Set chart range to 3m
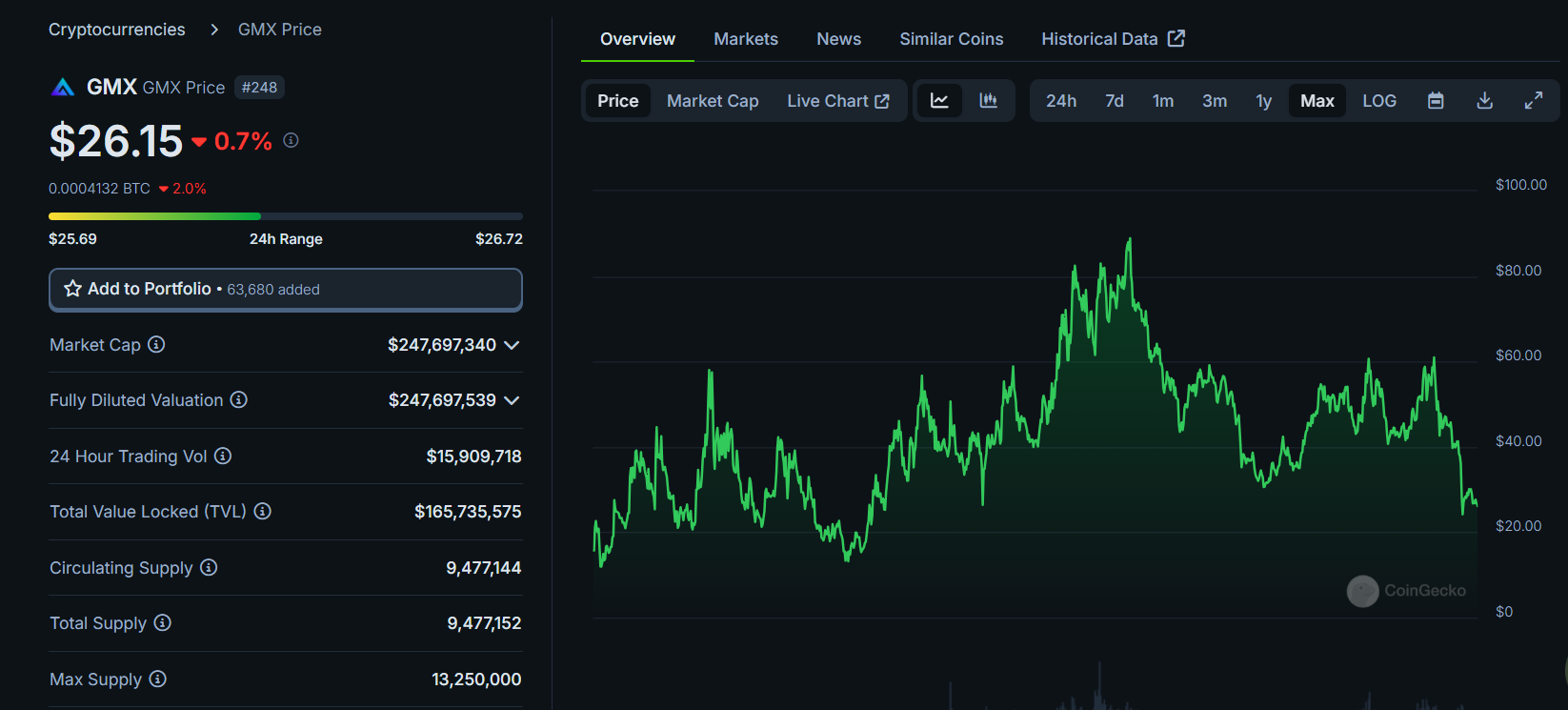Screen dimensions: 1568x710 coord(1215,101)
